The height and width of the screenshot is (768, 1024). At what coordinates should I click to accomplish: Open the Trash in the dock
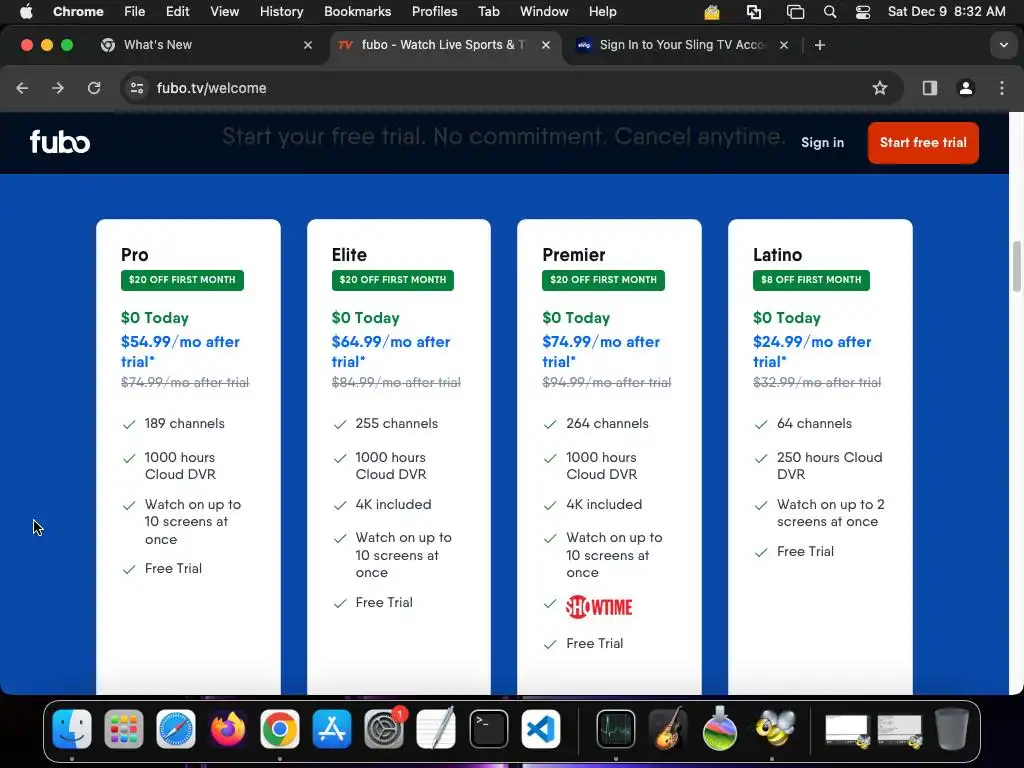(952, 729)
